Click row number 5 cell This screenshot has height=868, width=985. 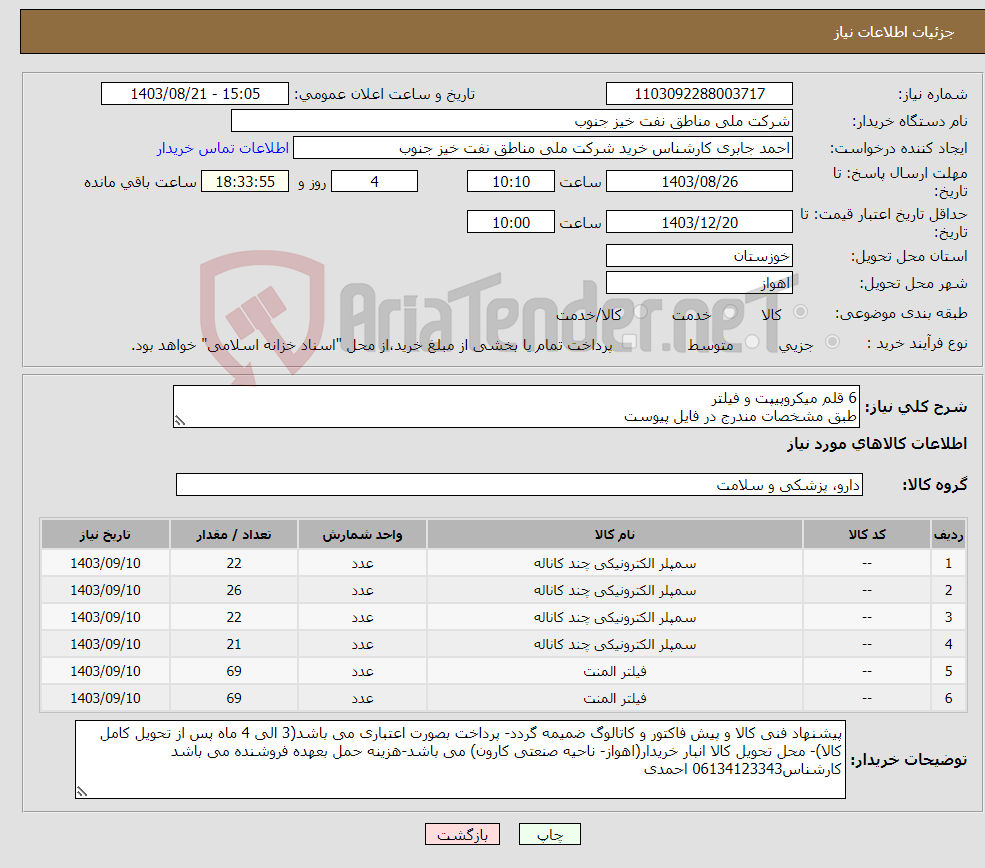click(x=948, y=671)
